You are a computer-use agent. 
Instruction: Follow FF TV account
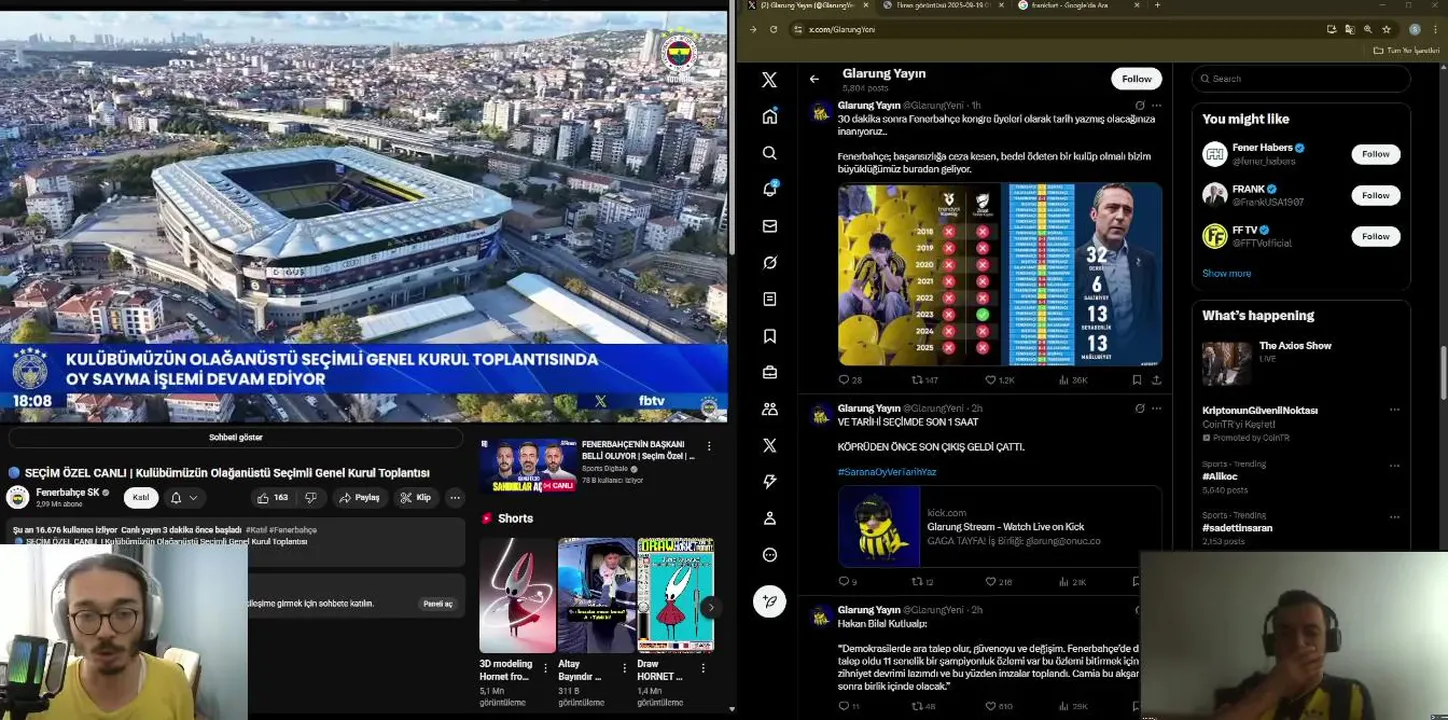point(1375,236)
